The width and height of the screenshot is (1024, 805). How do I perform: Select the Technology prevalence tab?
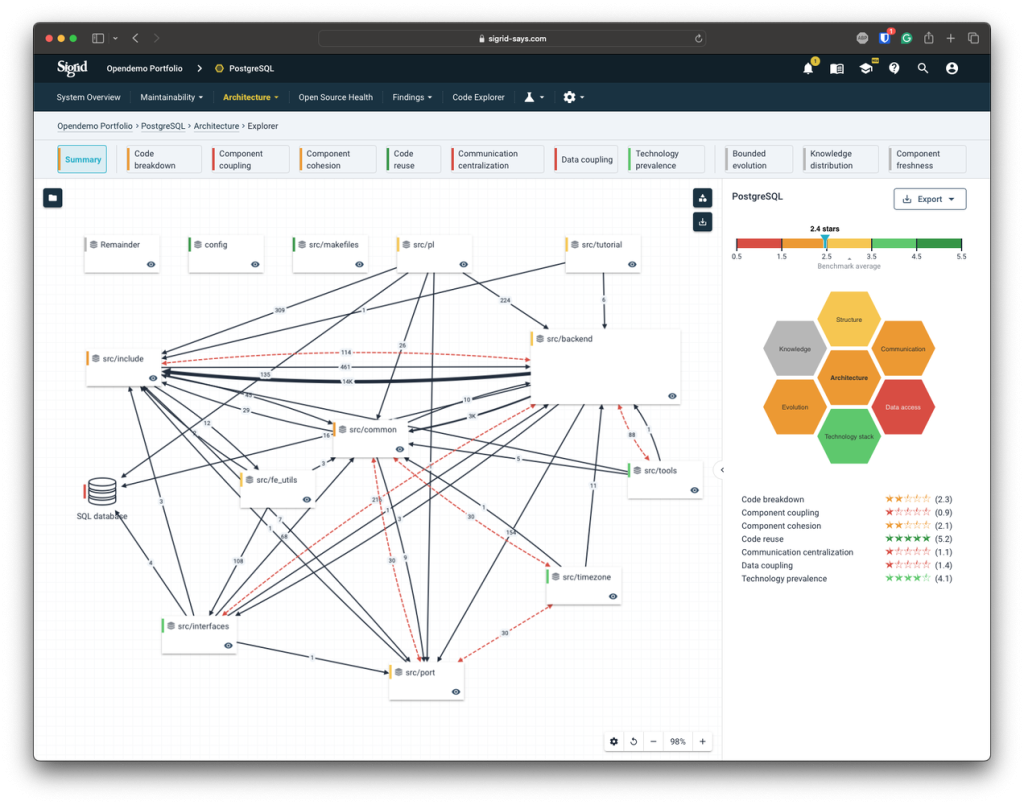click(665, 159)
